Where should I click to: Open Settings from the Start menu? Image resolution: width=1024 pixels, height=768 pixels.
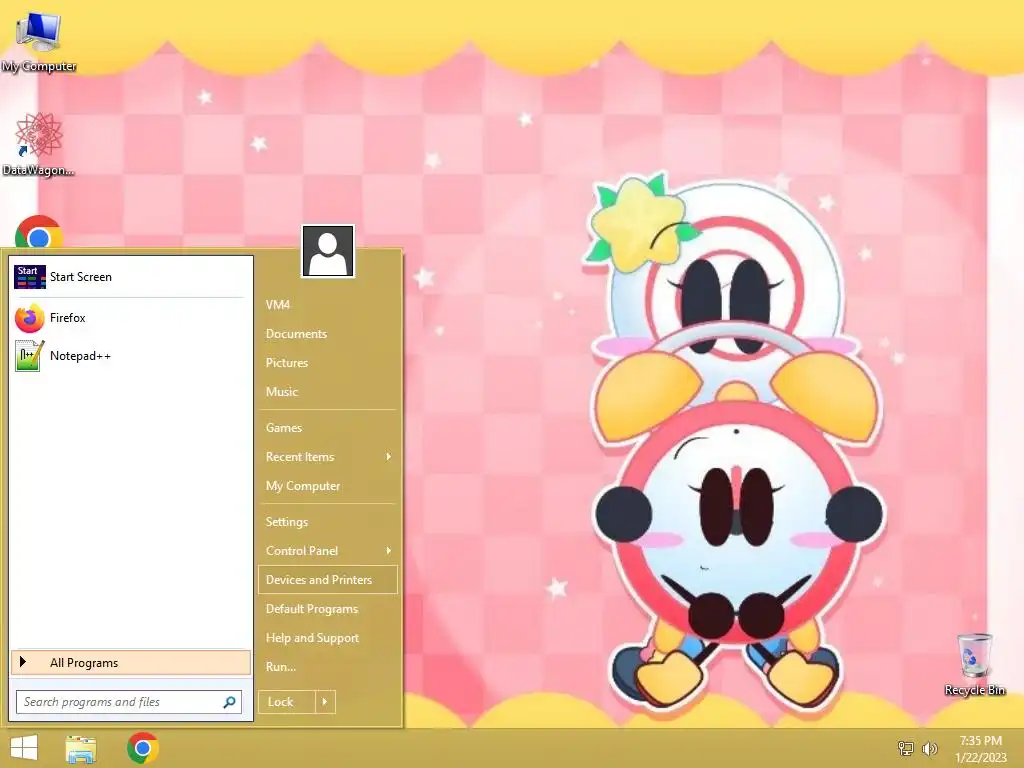click(x=328, y=522)
